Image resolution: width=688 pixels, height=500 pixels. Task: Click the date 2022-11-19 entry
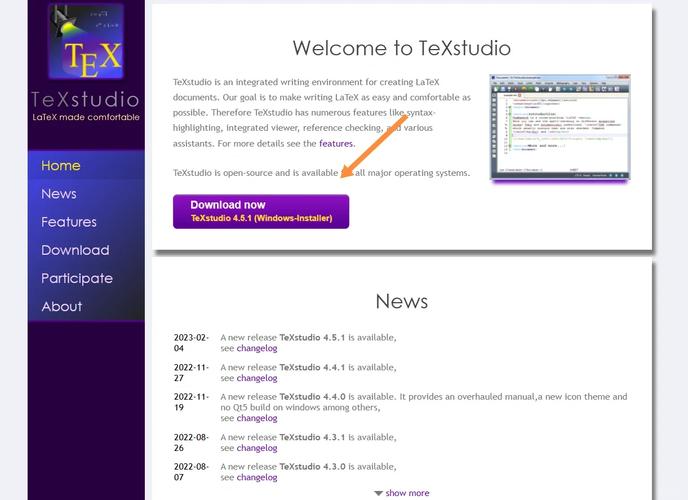click(191, 402)
